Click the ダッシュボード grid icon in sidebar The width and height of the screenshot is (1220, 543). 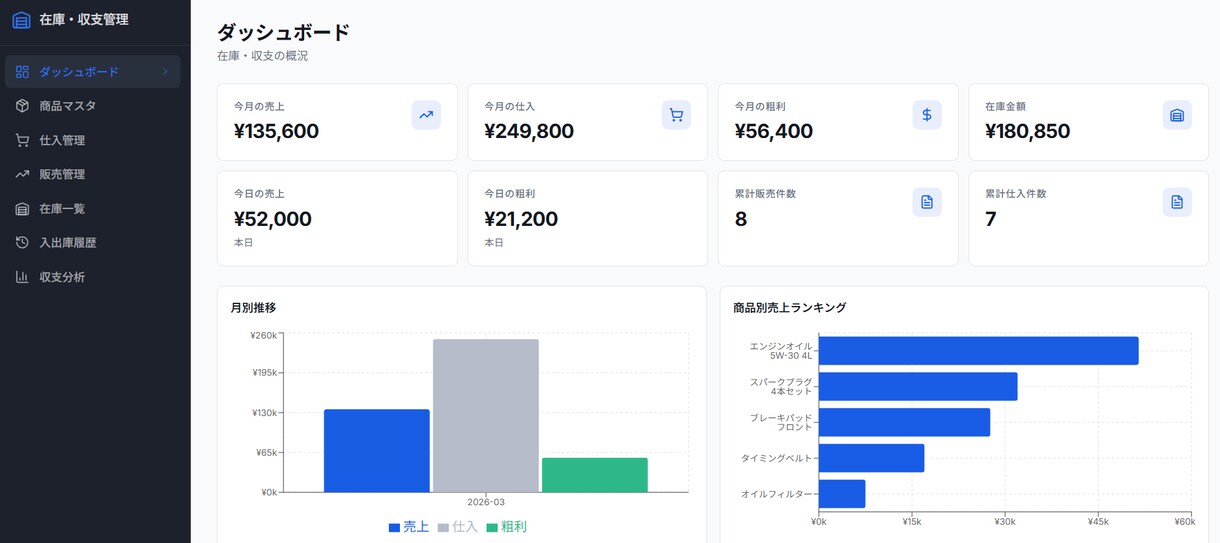[22, 72]
